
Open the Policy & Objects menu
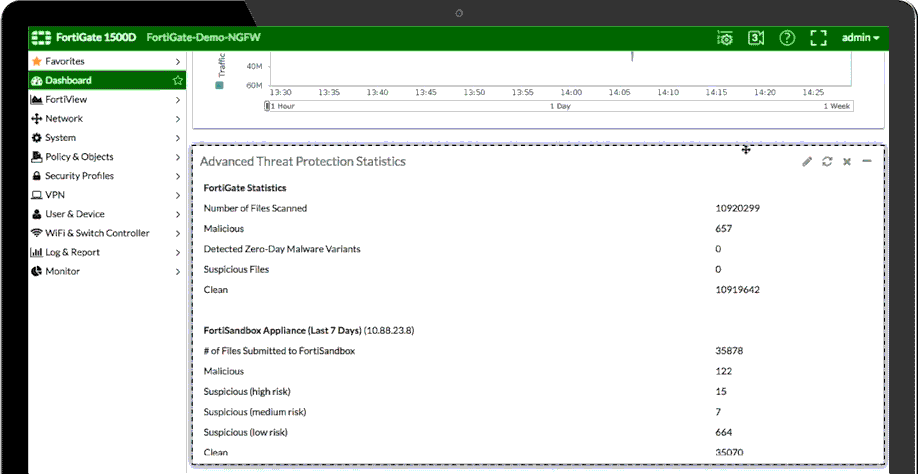click(x=107, y=157)
